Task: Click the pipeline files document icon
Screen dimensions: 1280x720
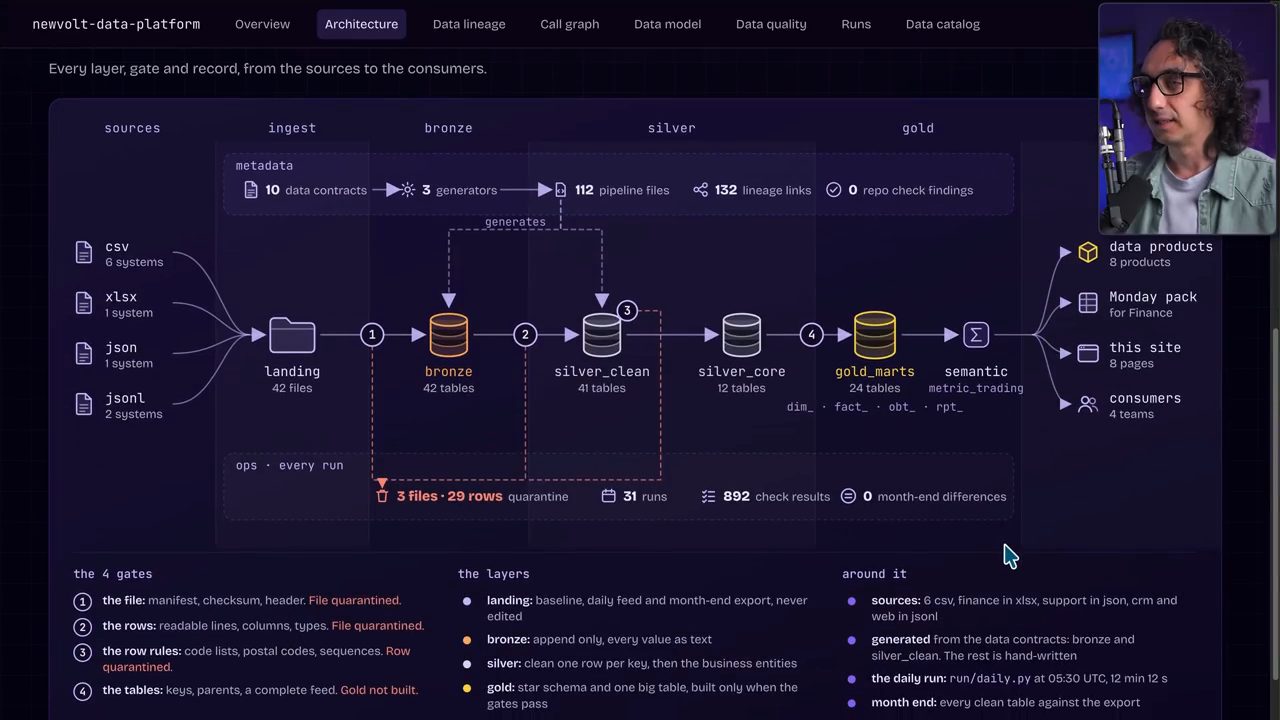Action: pyautogui.click(x=560, y=190)
